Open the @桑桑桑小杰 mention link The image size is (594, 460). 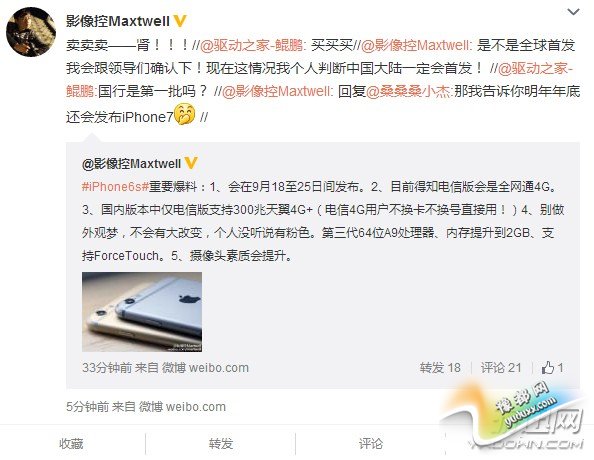tap(409, 91)
